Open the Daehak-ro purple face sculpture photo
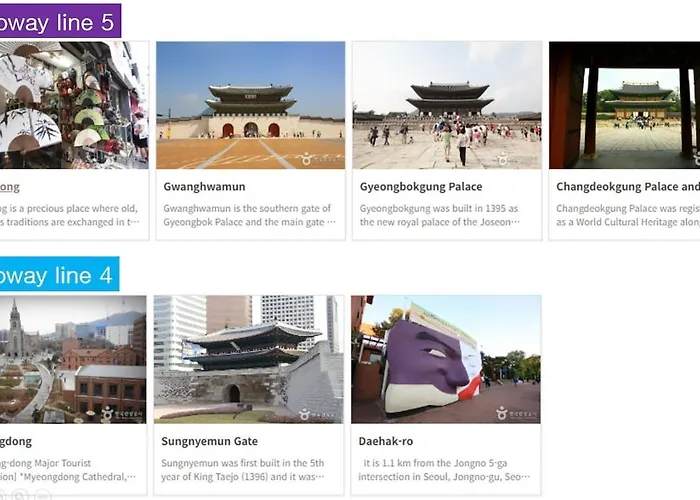The height and width of the screenshot is (500, 700). (x=446, y=359)
